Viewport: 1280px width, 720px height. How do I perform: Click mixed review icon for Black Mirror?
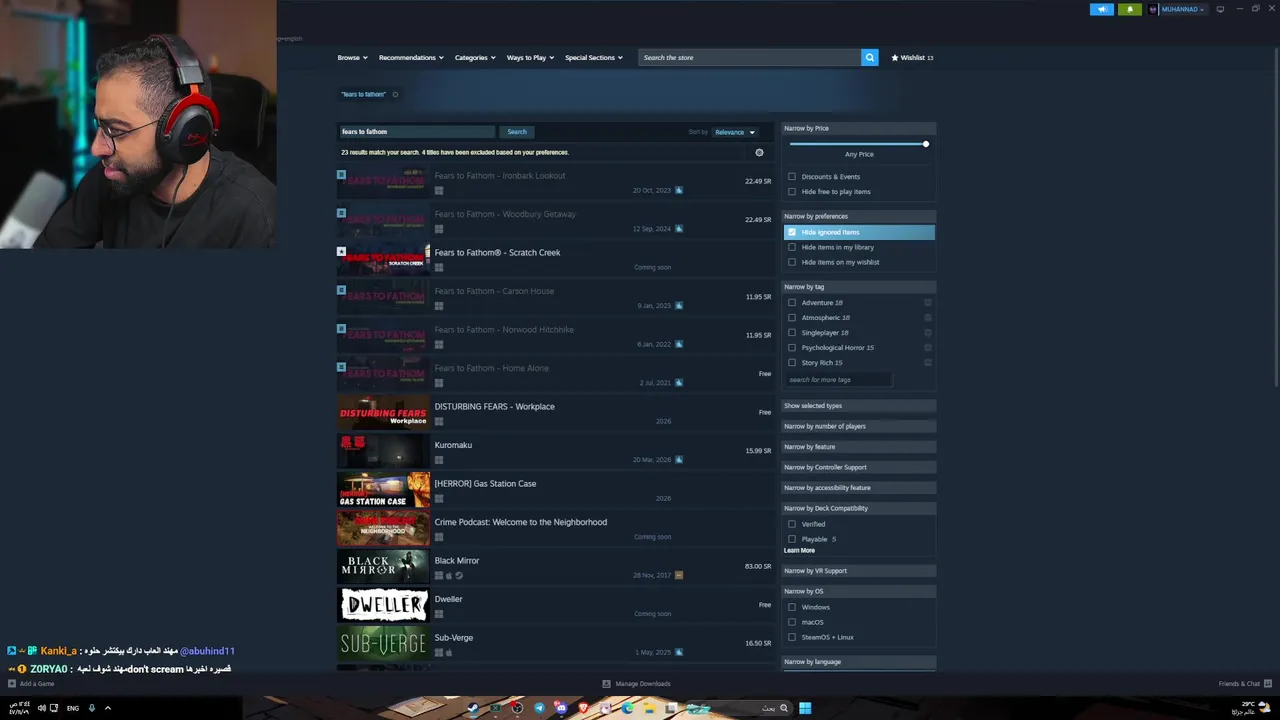[679, 575]
